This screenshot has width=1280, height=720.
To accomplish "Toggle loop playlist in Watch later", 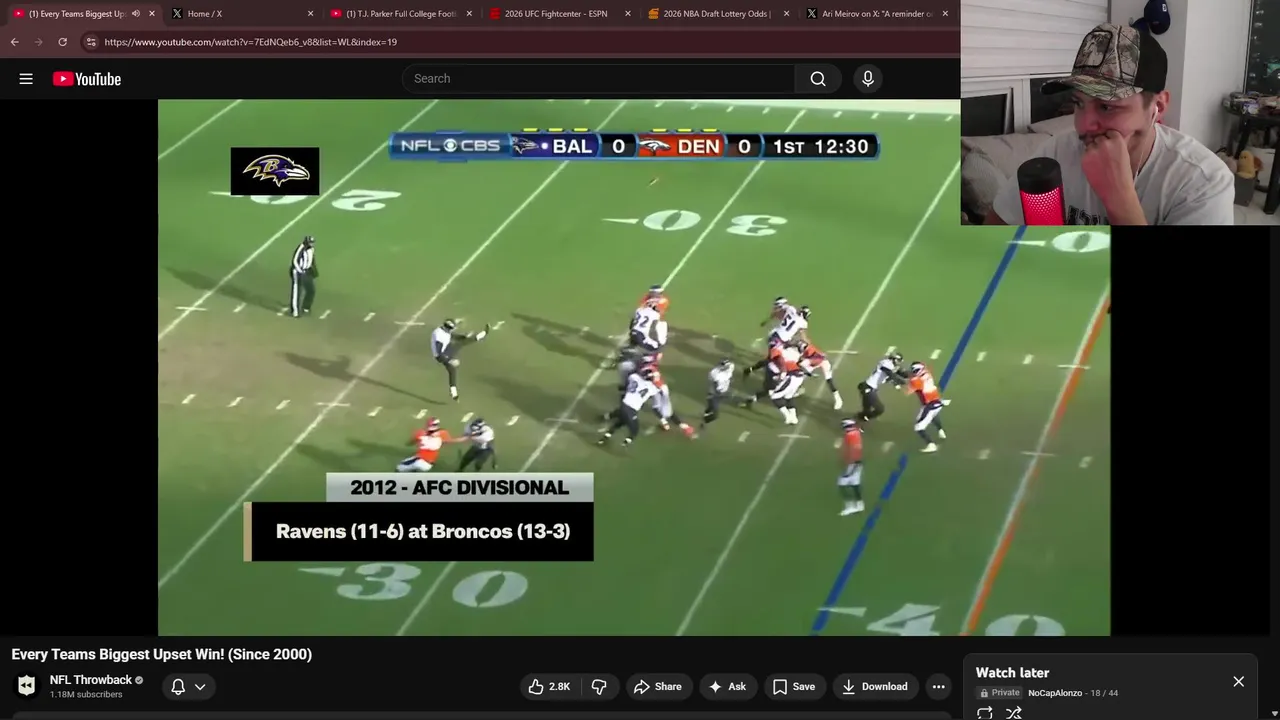I will coord(985,713).
